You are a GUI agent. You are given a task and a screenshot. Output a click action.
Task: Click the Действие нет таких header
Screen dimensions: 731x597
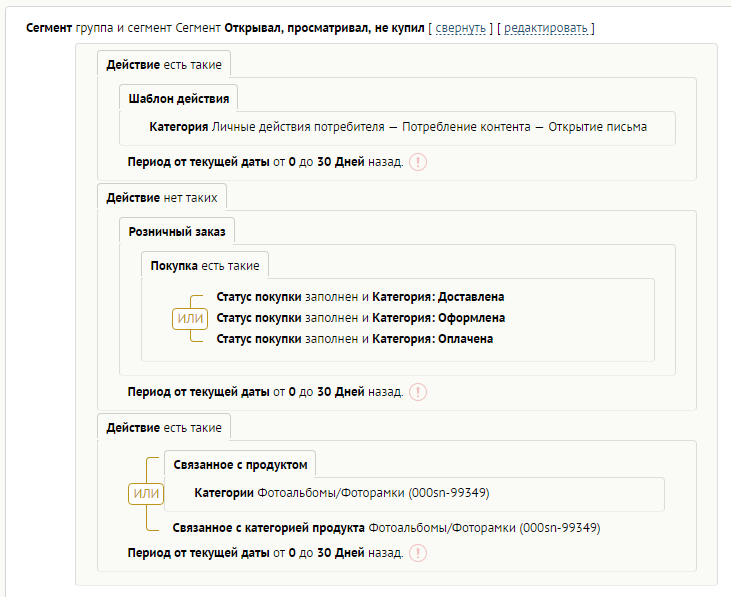(162, 197)
